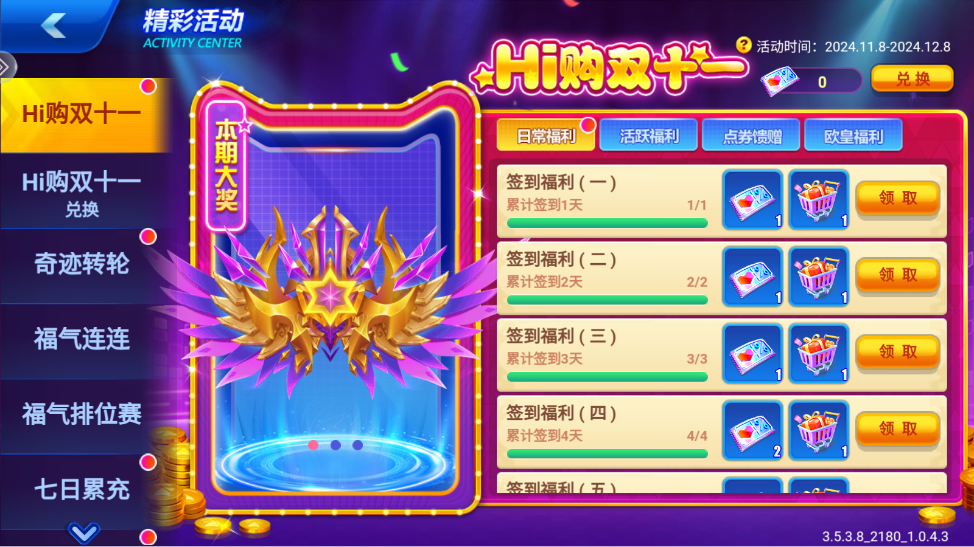This screenshot has height=547, width=974.
Task: Click the 签到福利(四) green progress bar
Action: click(x=607, y=454)
